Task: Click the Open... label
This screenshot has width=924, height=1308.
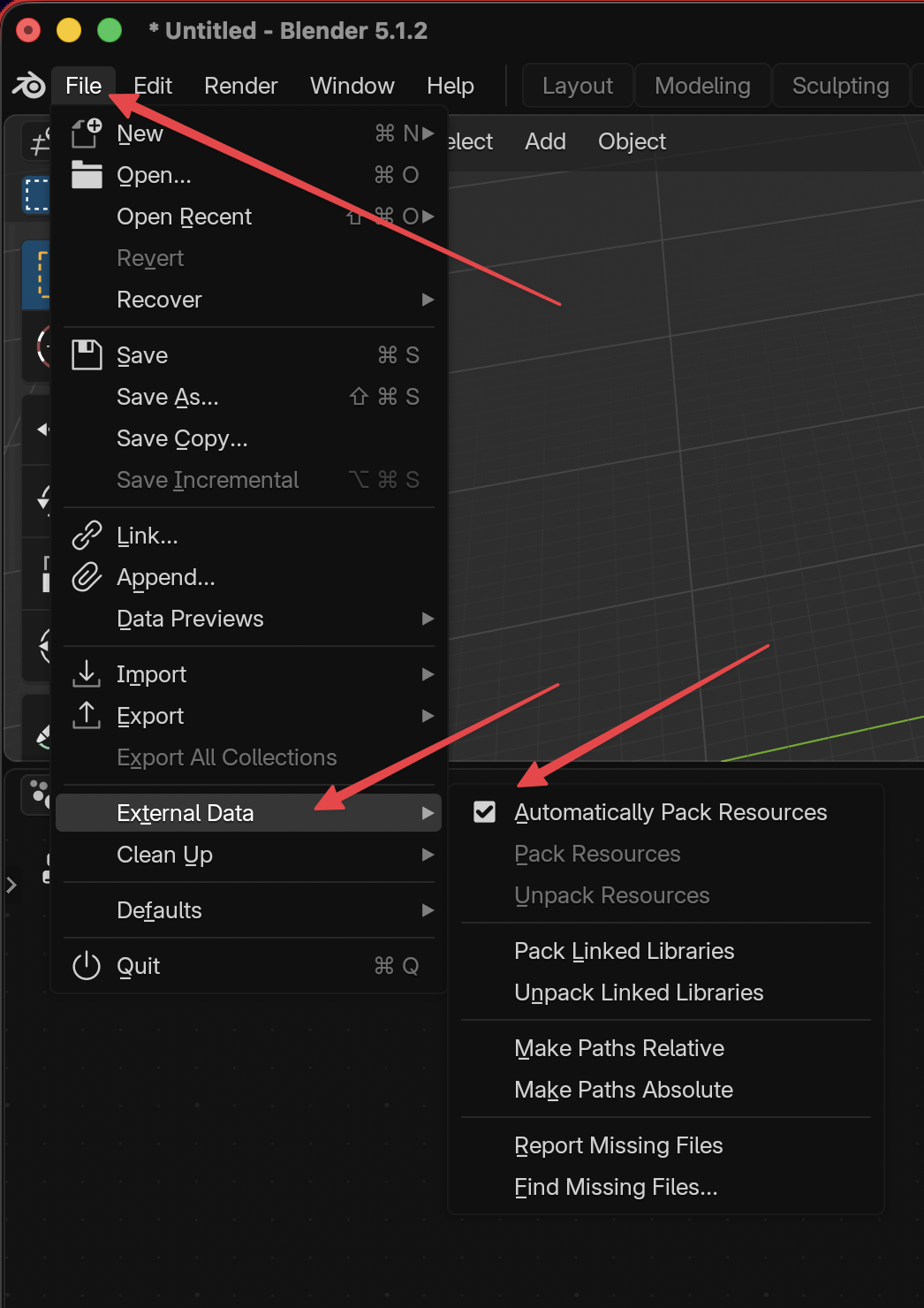Action: pos(154,176)
